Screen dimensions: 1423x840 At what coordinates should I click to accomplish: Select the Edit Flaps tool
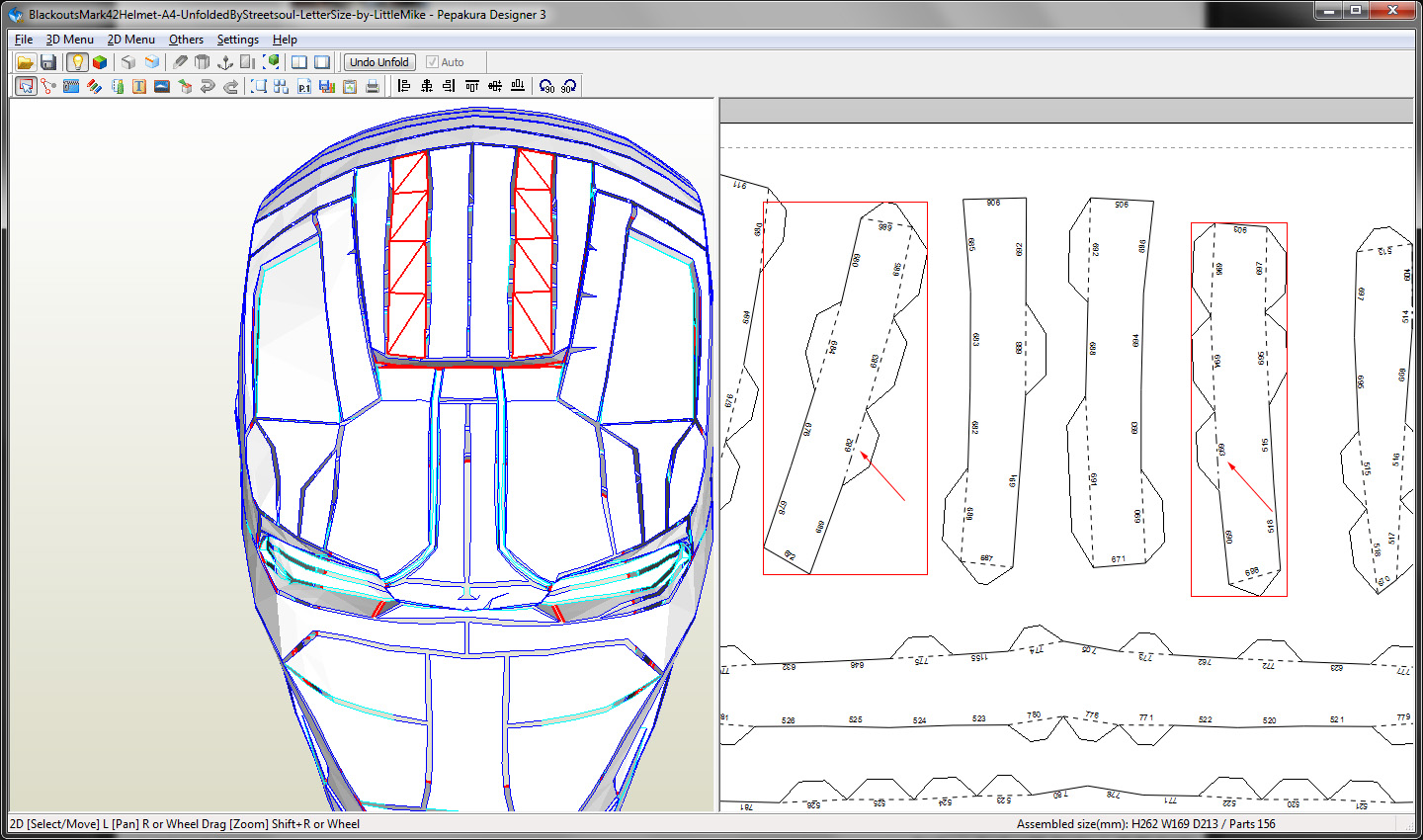(x=71, y=86)
